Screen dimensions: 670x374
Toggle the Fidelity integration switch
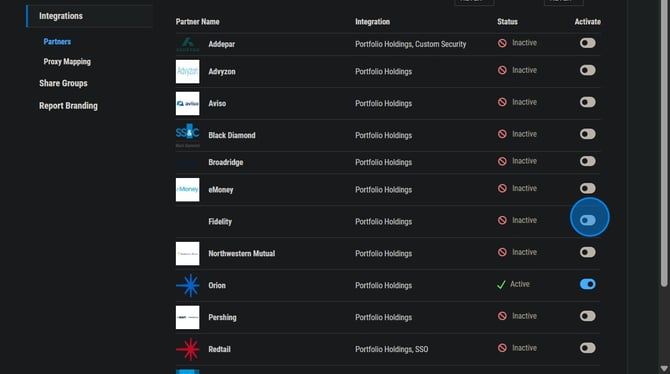click(588, 220)
